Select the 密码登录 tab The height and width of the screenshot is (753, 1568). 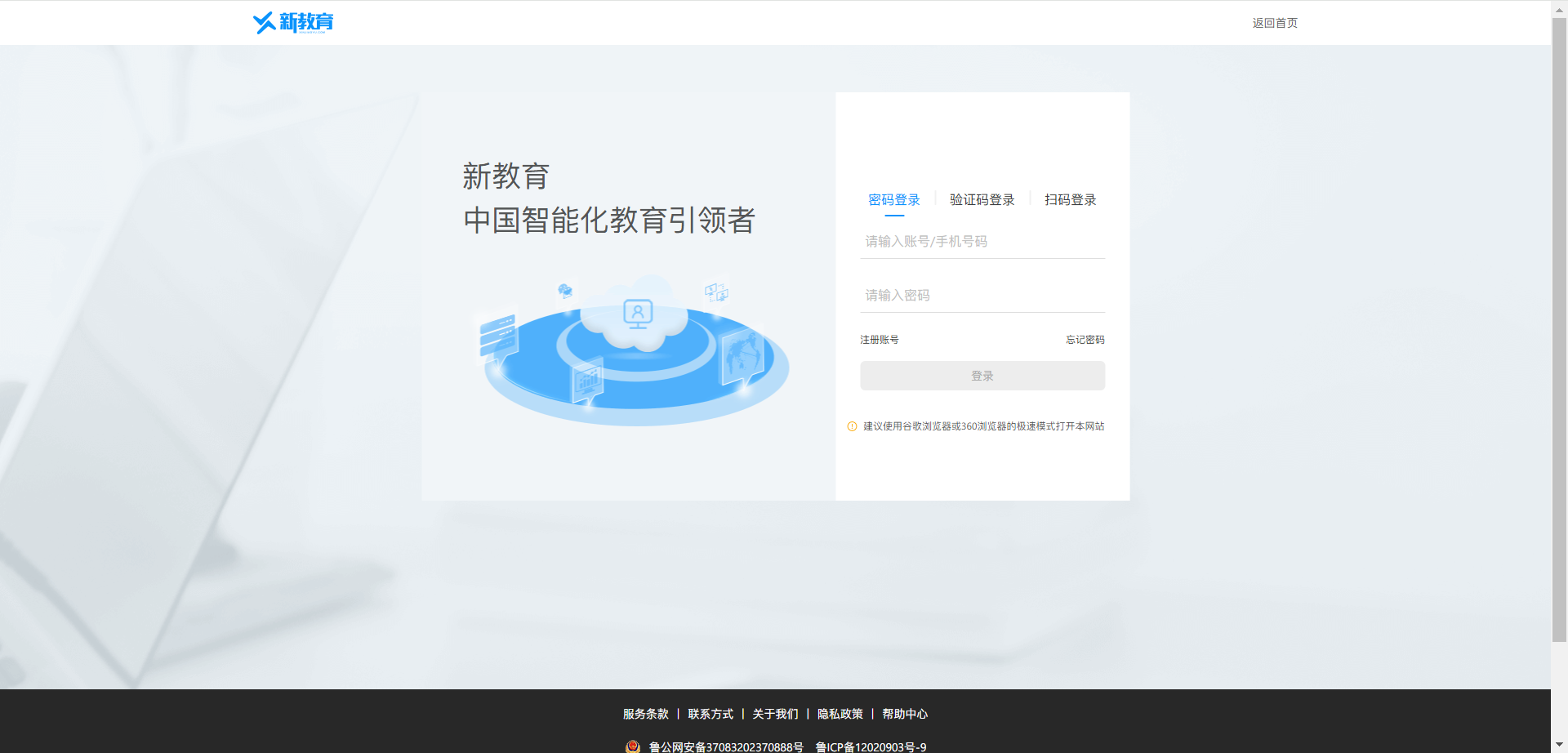click(x=893, y=200)
